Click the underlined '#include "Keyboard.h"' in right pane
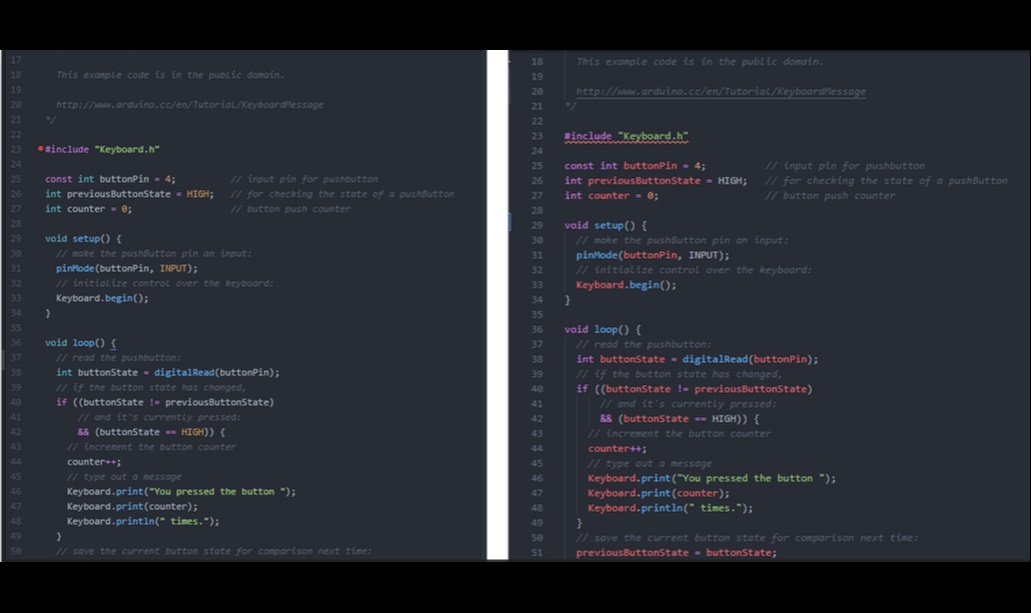This screenshot has width=1031, height=613. coord(626,136)
